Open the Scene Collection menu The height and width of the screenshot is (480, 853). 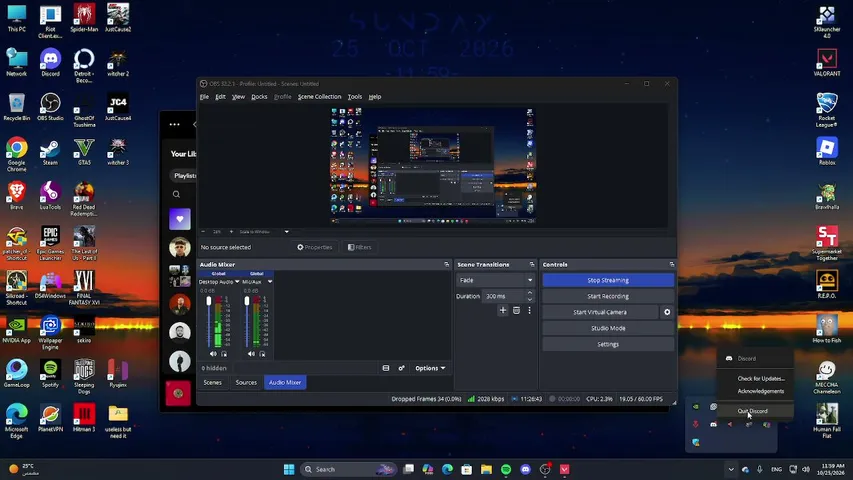coord(319,97)
